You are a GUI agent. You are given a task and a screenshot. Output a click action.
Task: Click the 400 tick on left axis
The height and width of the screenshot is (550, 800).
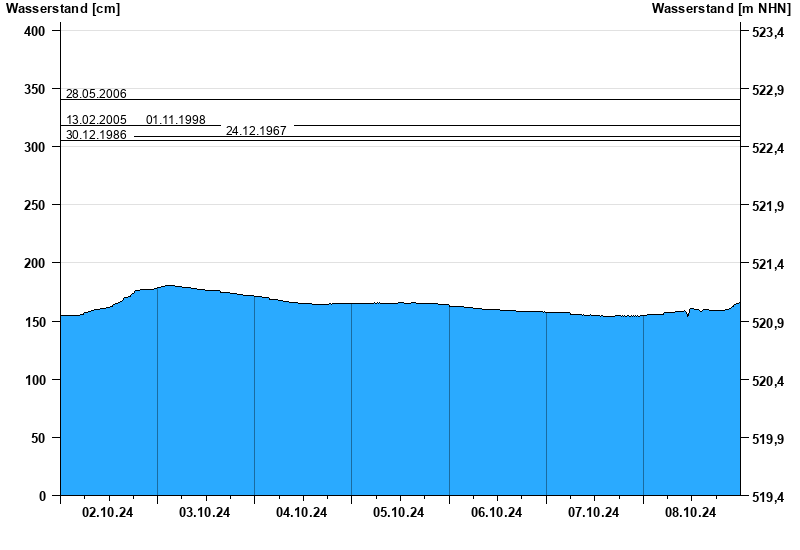[35, 32]
